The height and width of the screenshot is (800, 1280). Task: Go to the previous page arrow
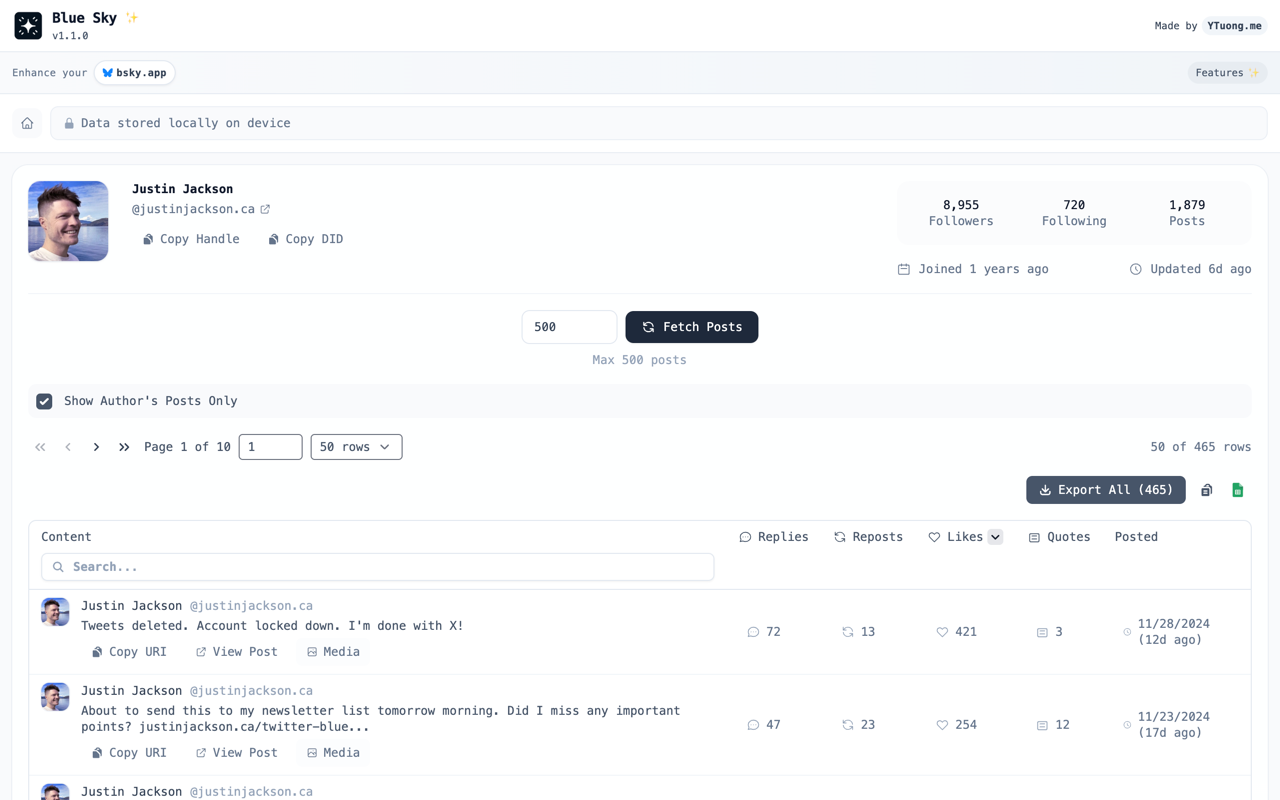click(x=68, y=447)
